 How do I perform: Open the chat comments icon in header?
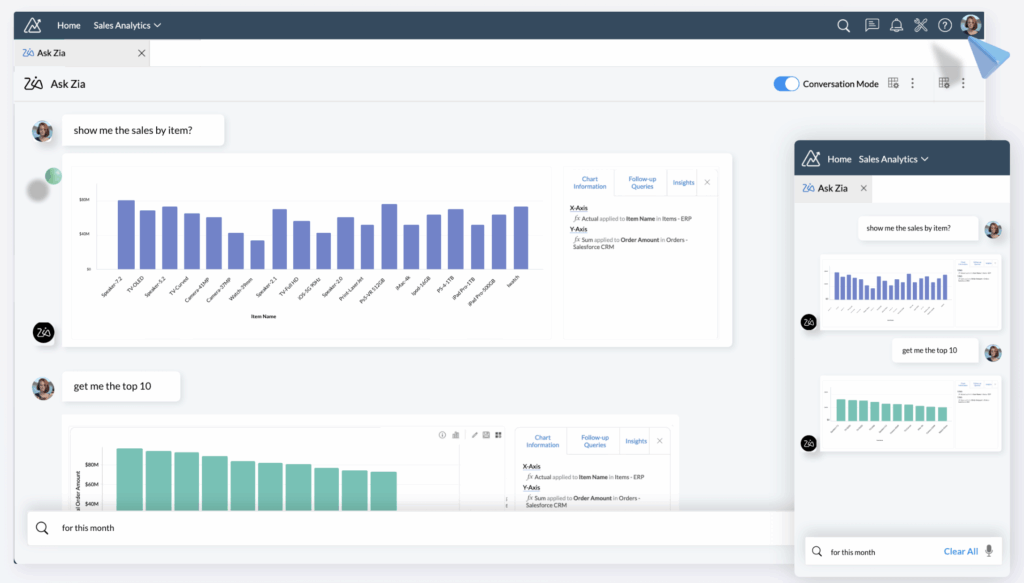[x=872, y=25]
